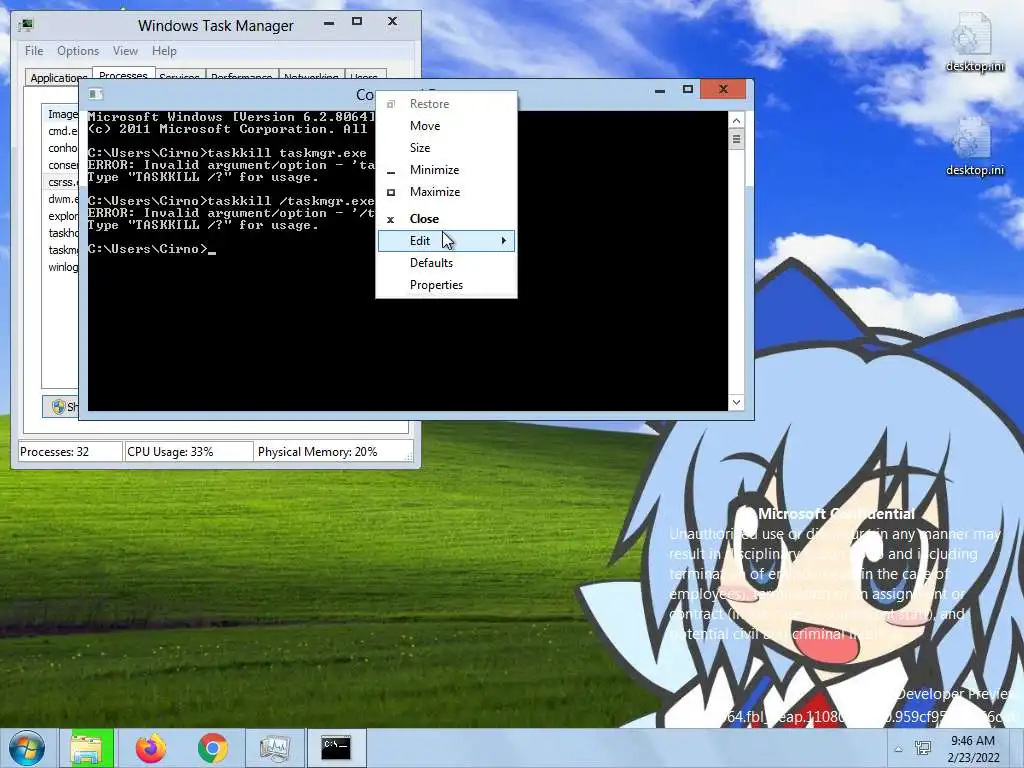Switch to Task Manager Users tab
Viewport: 1024px width, 768px height.
tap(364, 76)
